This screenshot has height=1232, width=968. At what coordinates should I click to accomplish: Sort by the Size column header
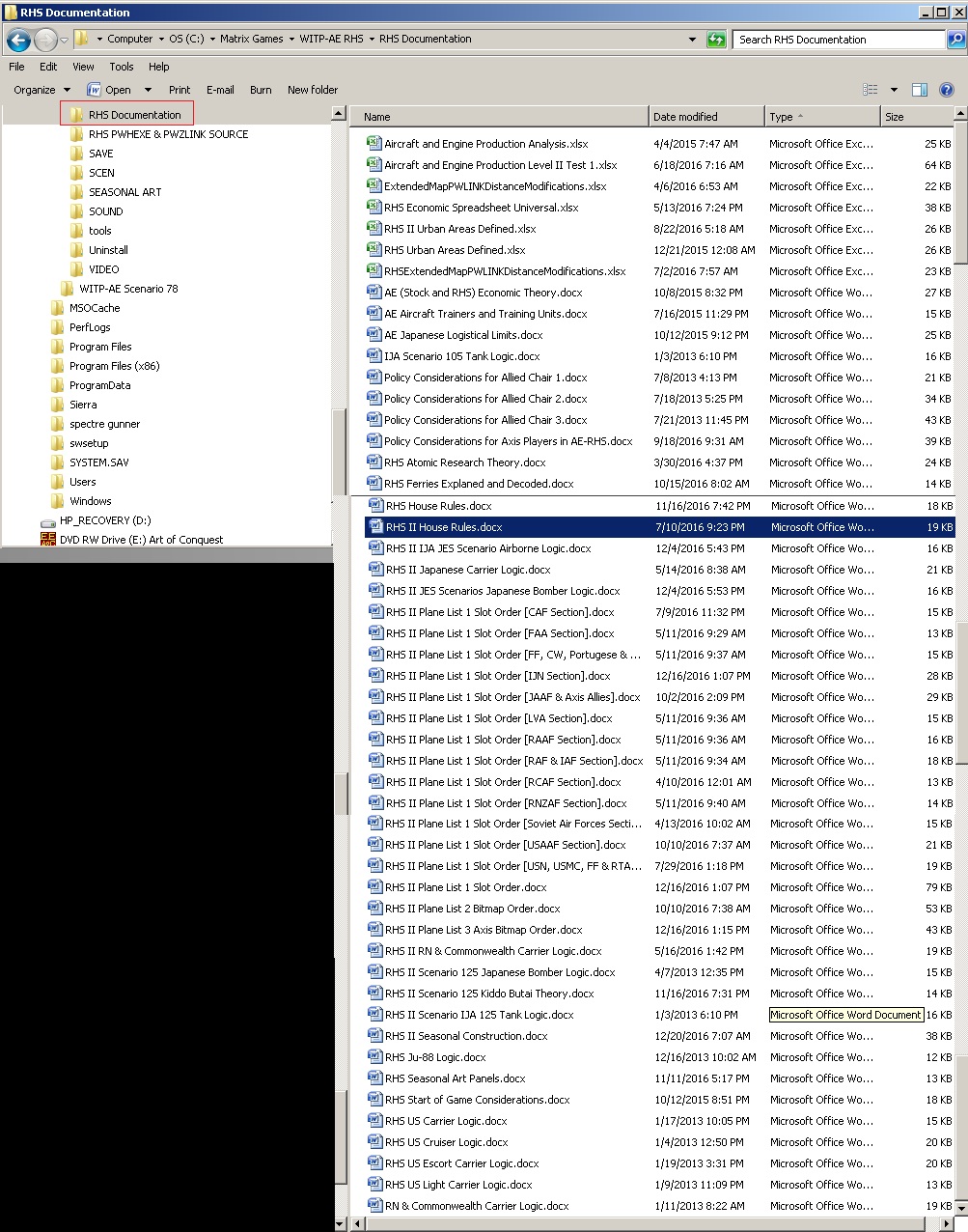pyautogui.click(x=917, y=117)
